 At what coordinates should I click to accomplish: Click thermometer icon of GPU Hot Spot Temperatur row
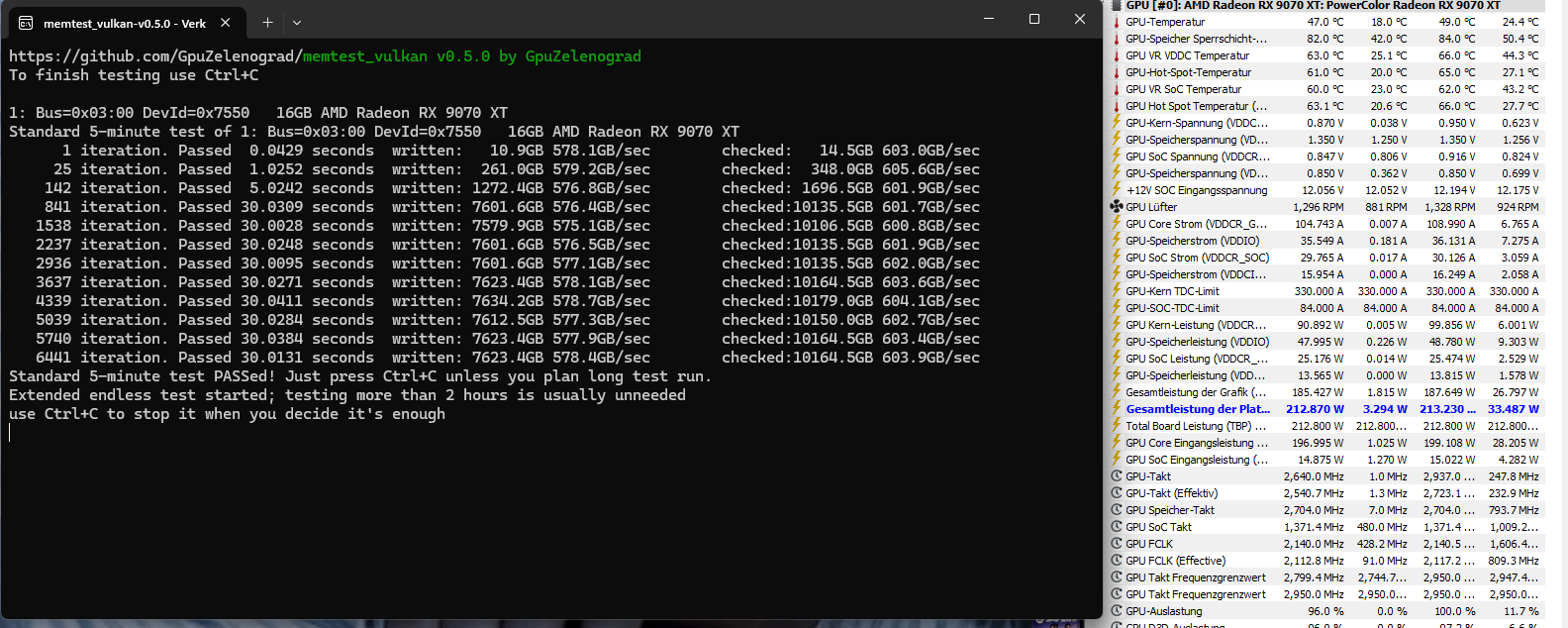(1117, 106)
